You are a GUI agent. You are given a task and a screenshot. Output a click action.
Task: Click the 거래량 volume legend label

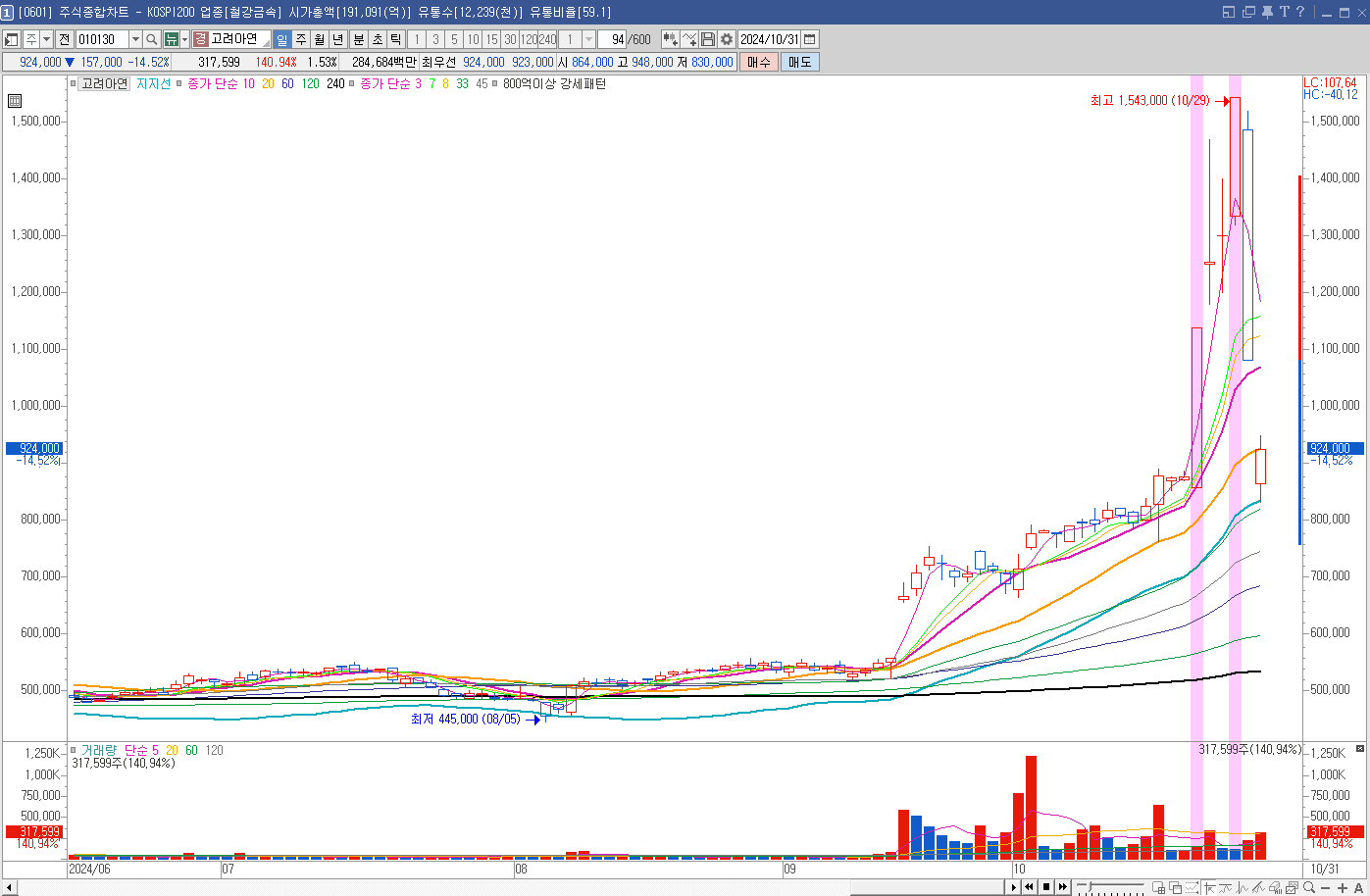98,750
